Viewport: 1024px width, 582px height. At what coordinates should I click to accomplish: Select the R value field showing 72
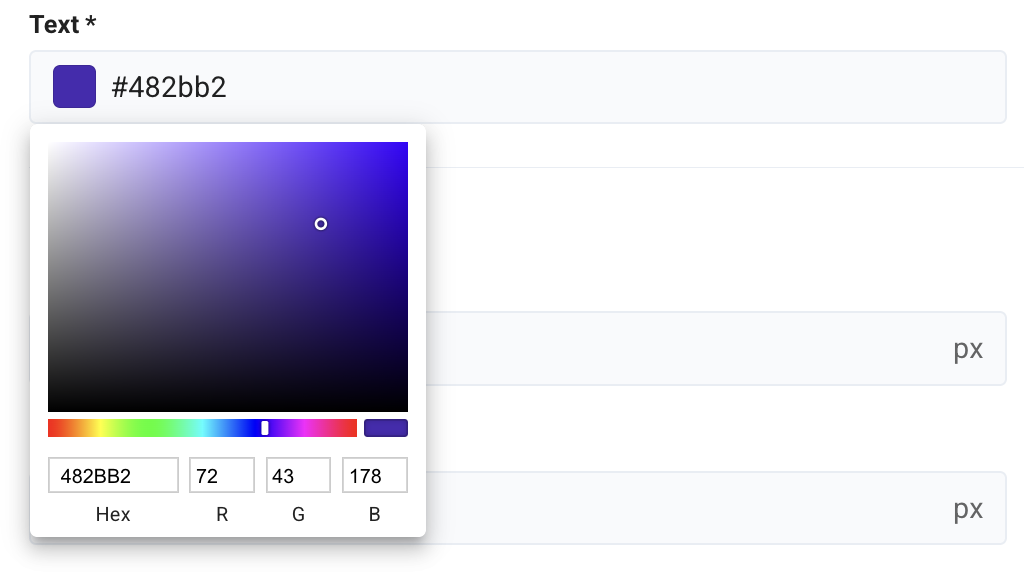(222, 476)
